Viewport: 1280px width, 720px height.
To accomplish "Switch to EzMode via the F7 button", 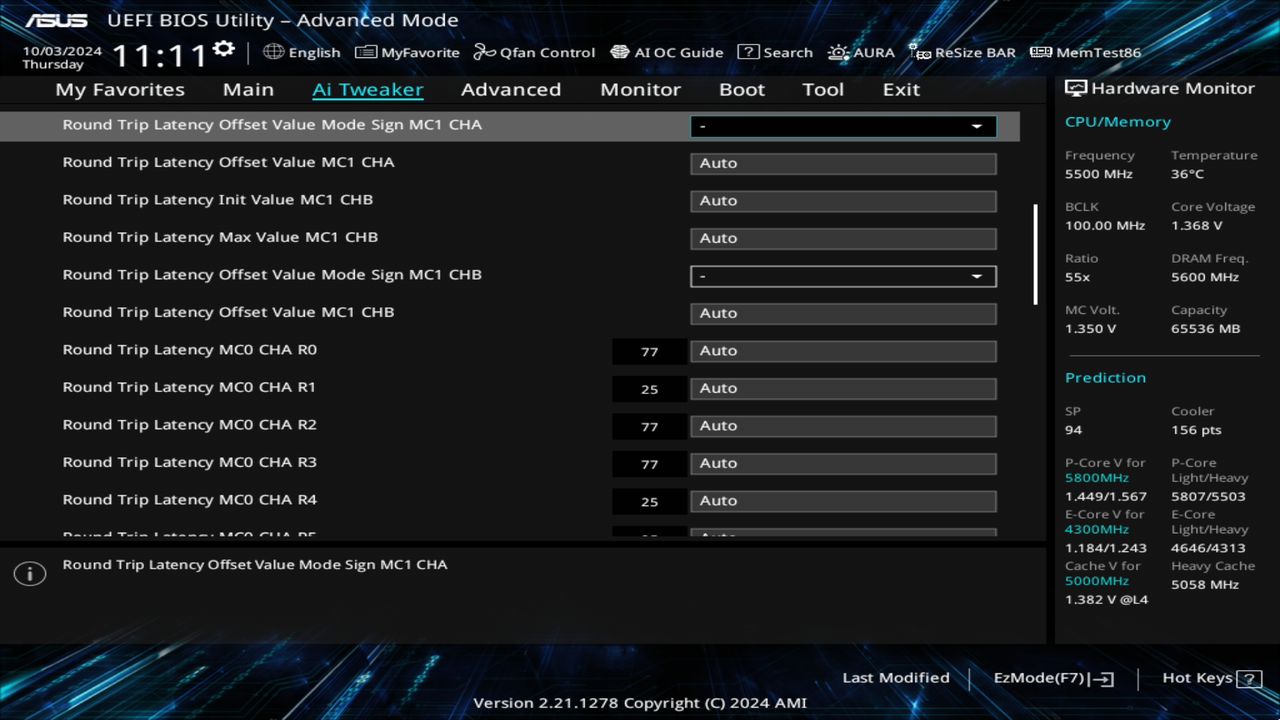I will click(1052, 678).
